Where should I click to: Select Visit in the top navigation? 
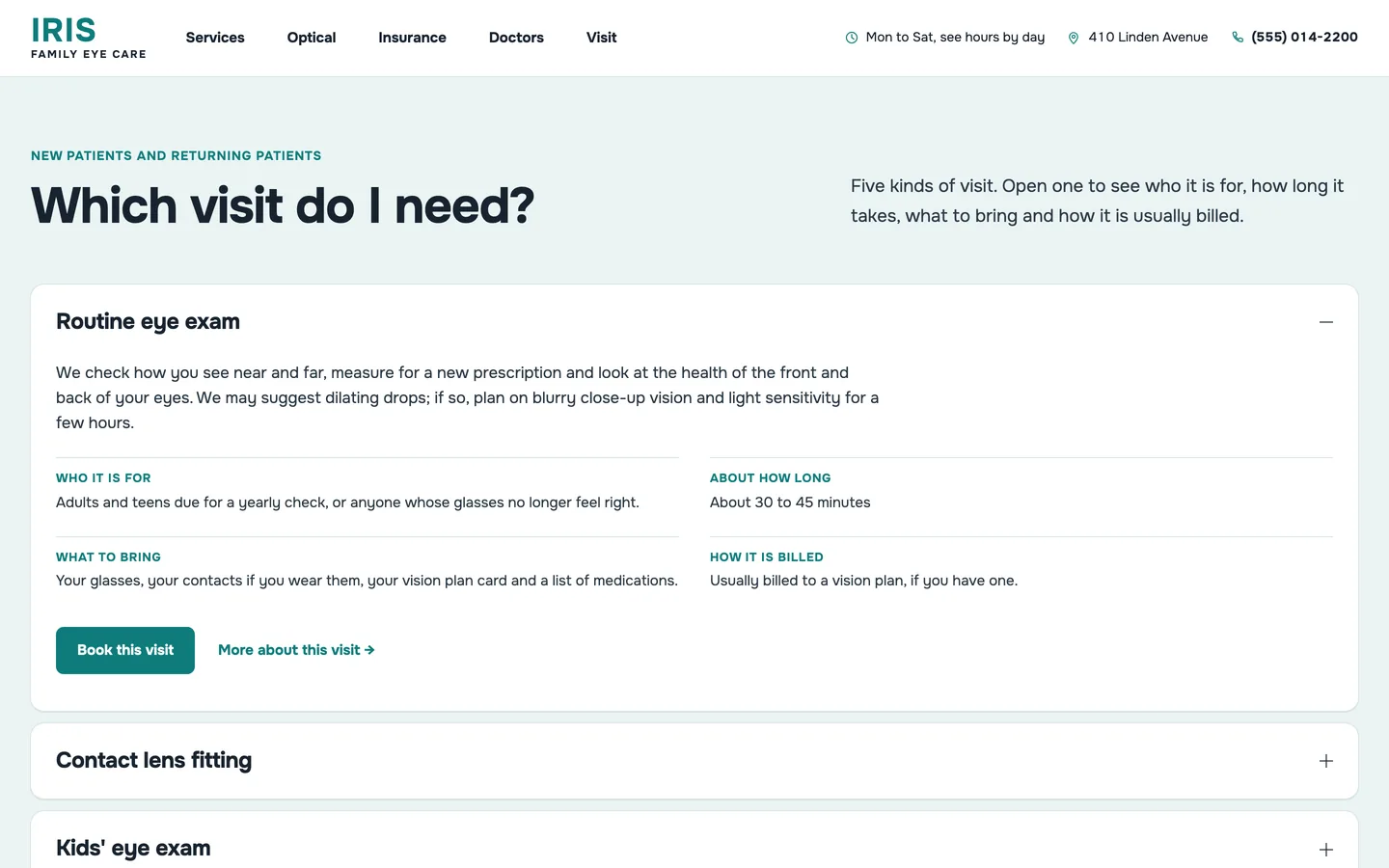601,38
